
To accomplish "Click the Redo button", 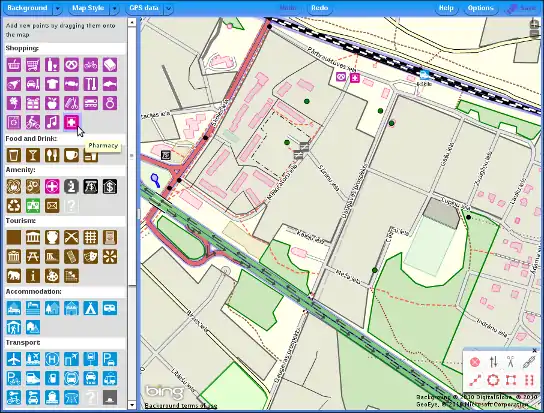I will (x=320, y=8).
